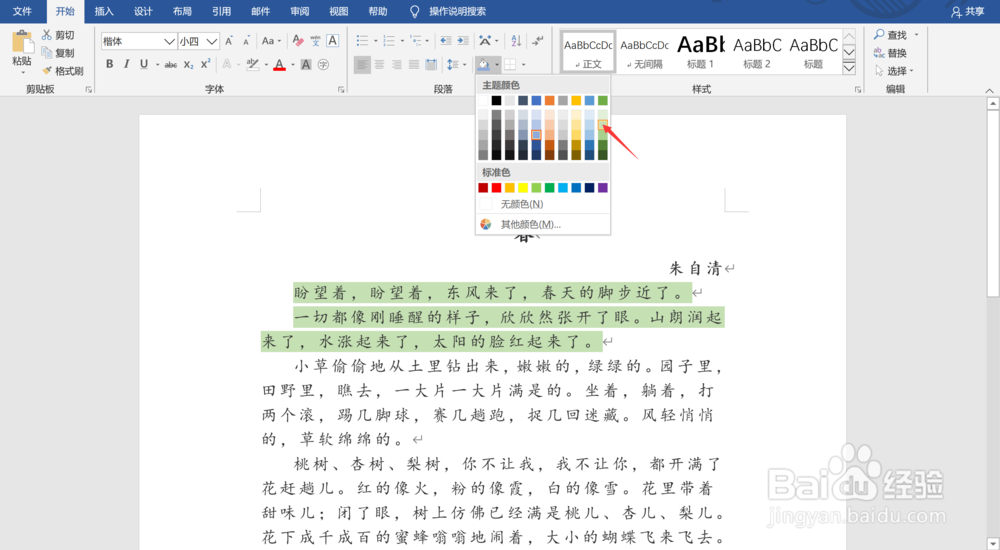Increase font size with grow-font icon
Viewport: 1000px width, 550px height.
click(x=229, y=41)
